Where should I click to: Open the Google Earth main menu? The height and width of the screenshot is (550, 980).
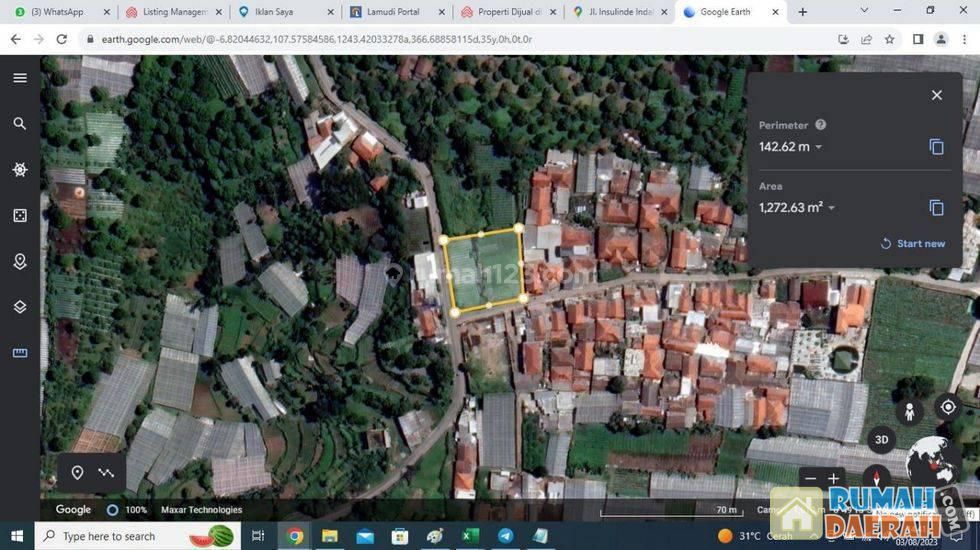pos(20,78)
